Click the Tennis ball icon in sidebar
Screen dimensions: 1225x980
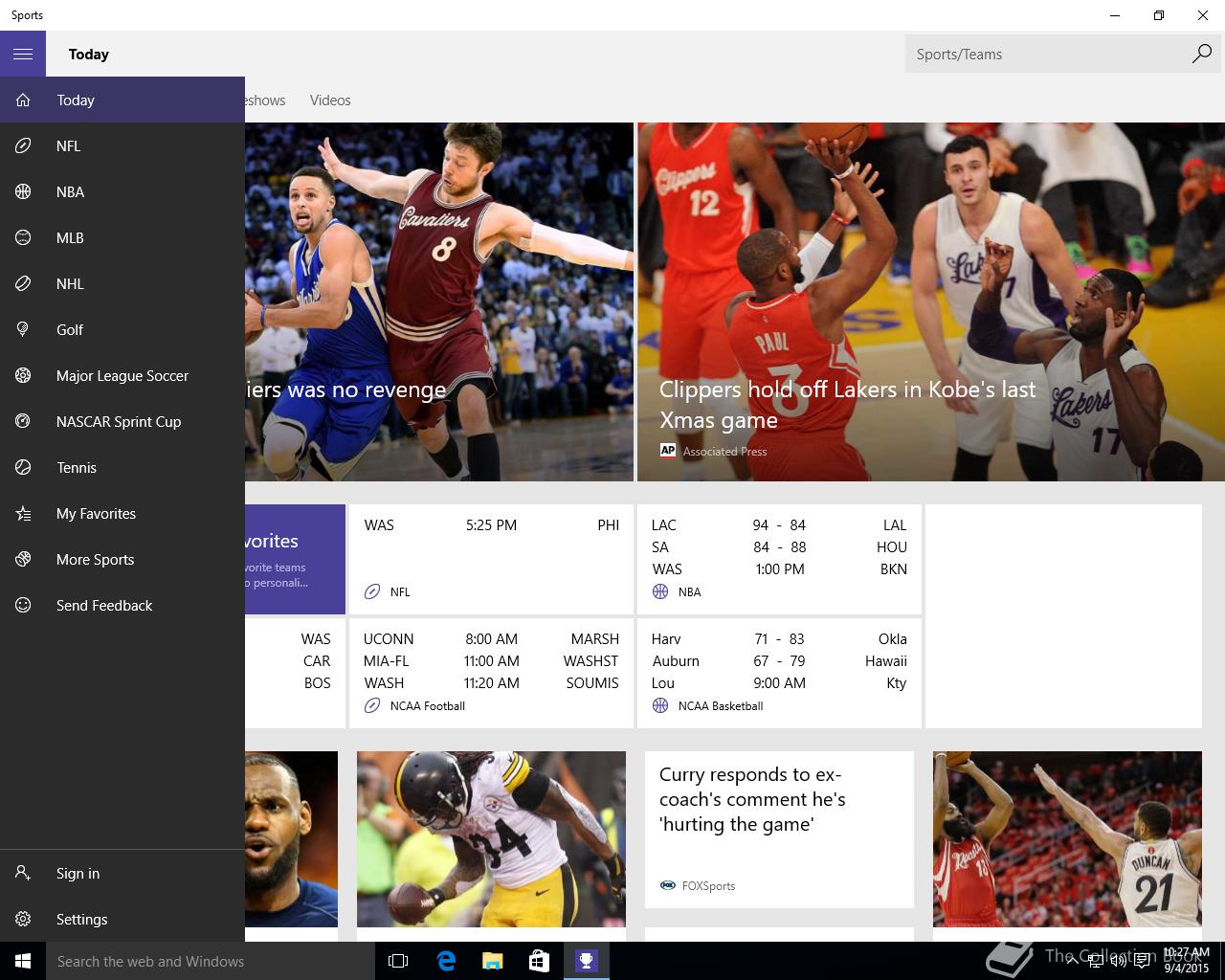[x=23, y=468]
